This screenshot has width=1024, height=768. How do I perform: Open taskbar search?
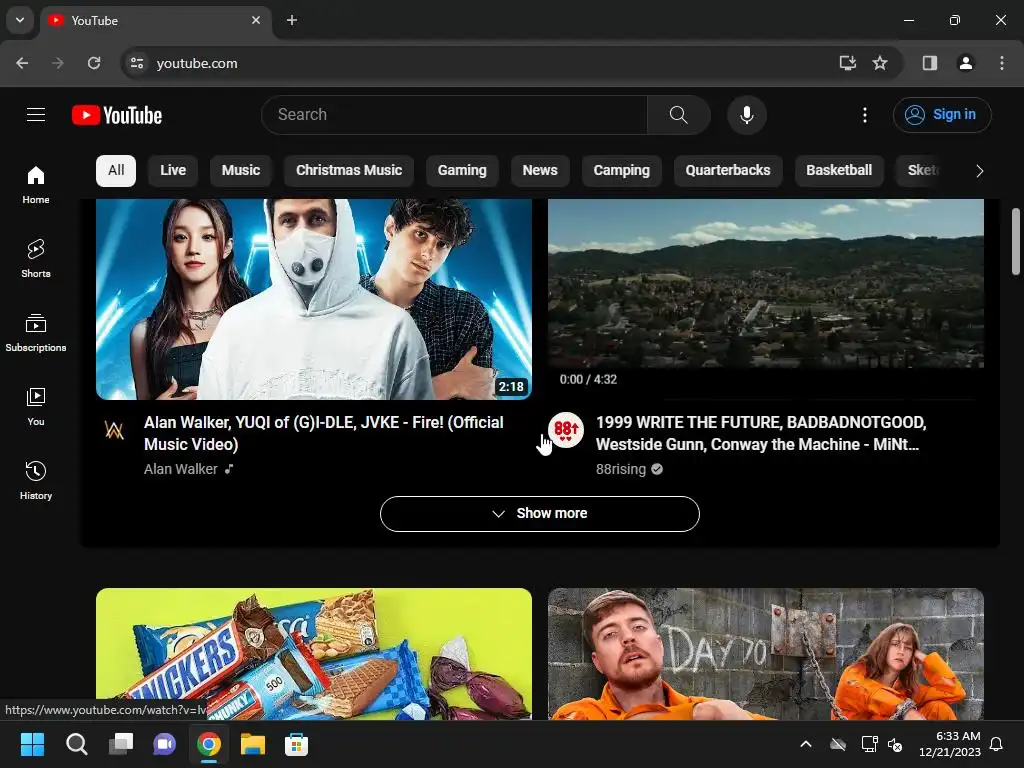coord(76,744)
